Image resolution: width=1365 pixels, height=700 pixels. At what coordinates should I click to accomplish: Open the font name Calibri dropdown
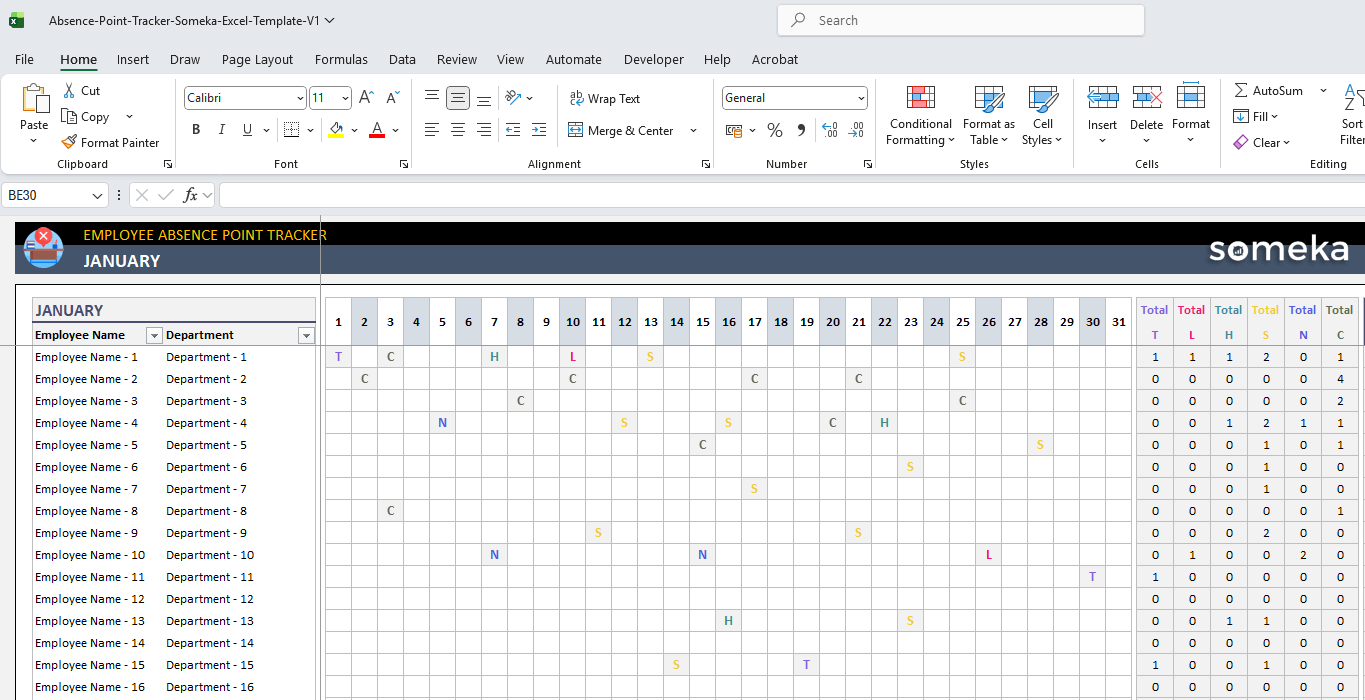click(x=300, y=98)
